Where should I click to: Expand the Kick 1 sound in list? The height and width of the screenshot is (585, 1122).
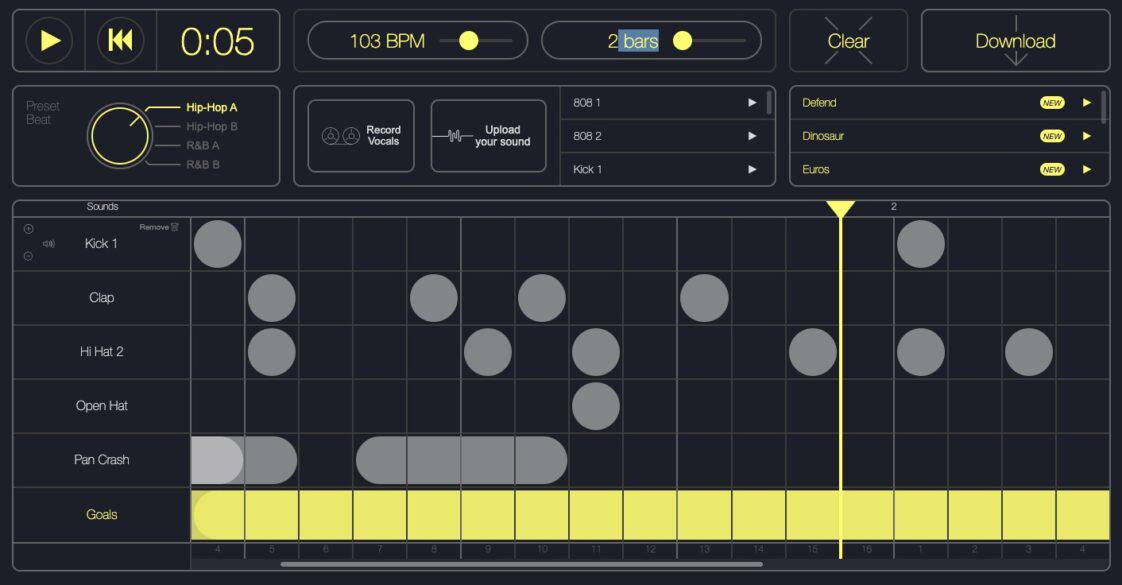(x=752, y=169)
